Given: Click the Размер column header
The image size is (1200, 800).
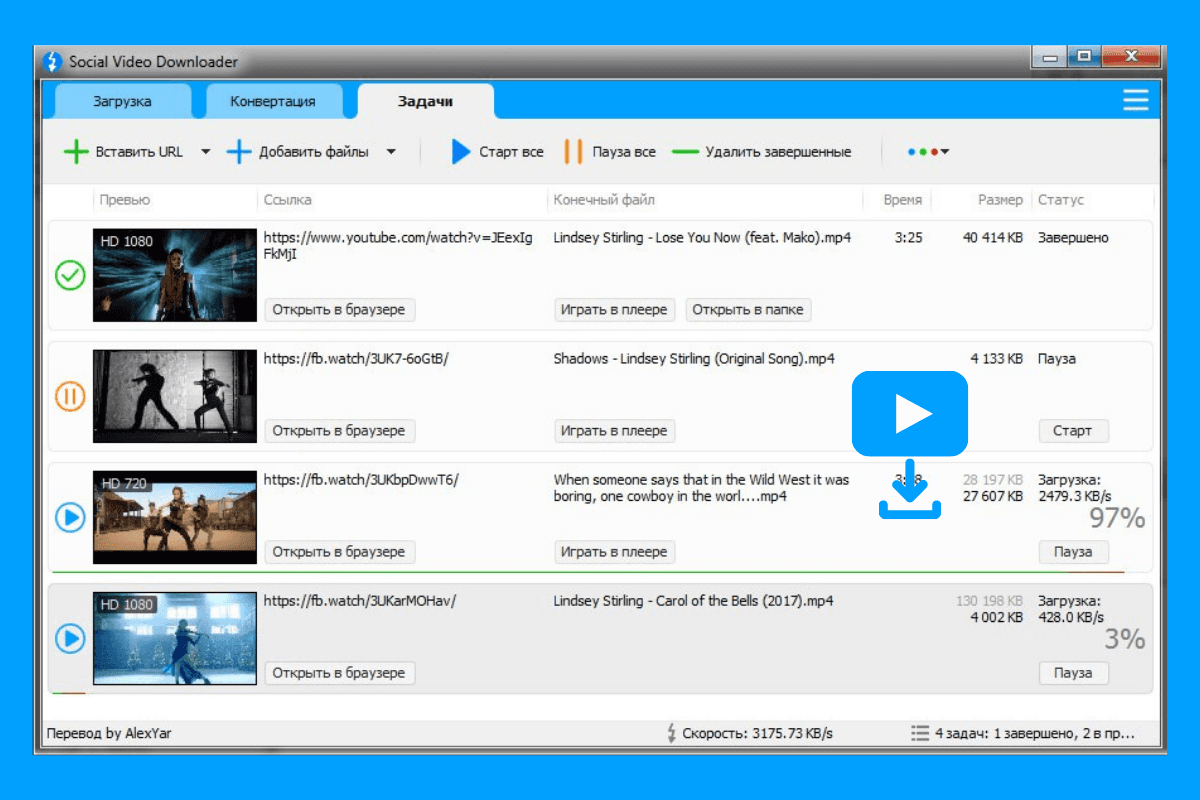Looking at the screenshot, I should (1000, 200).
